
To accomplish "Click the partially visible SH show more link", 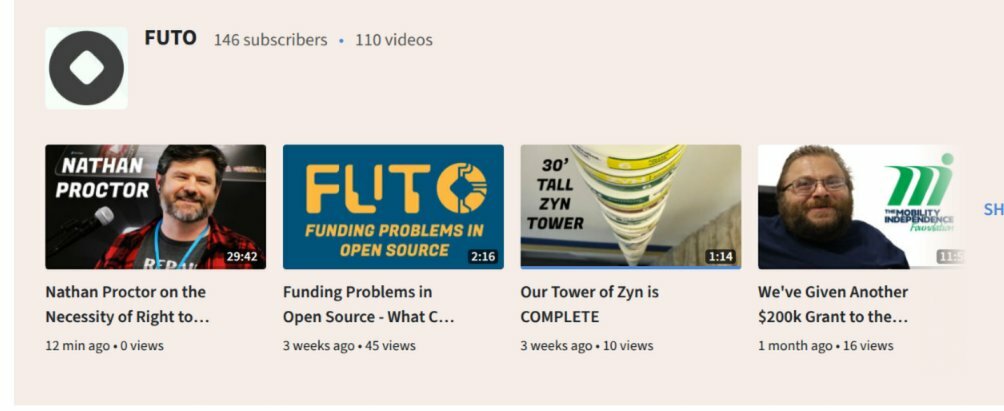I will 994,209.
